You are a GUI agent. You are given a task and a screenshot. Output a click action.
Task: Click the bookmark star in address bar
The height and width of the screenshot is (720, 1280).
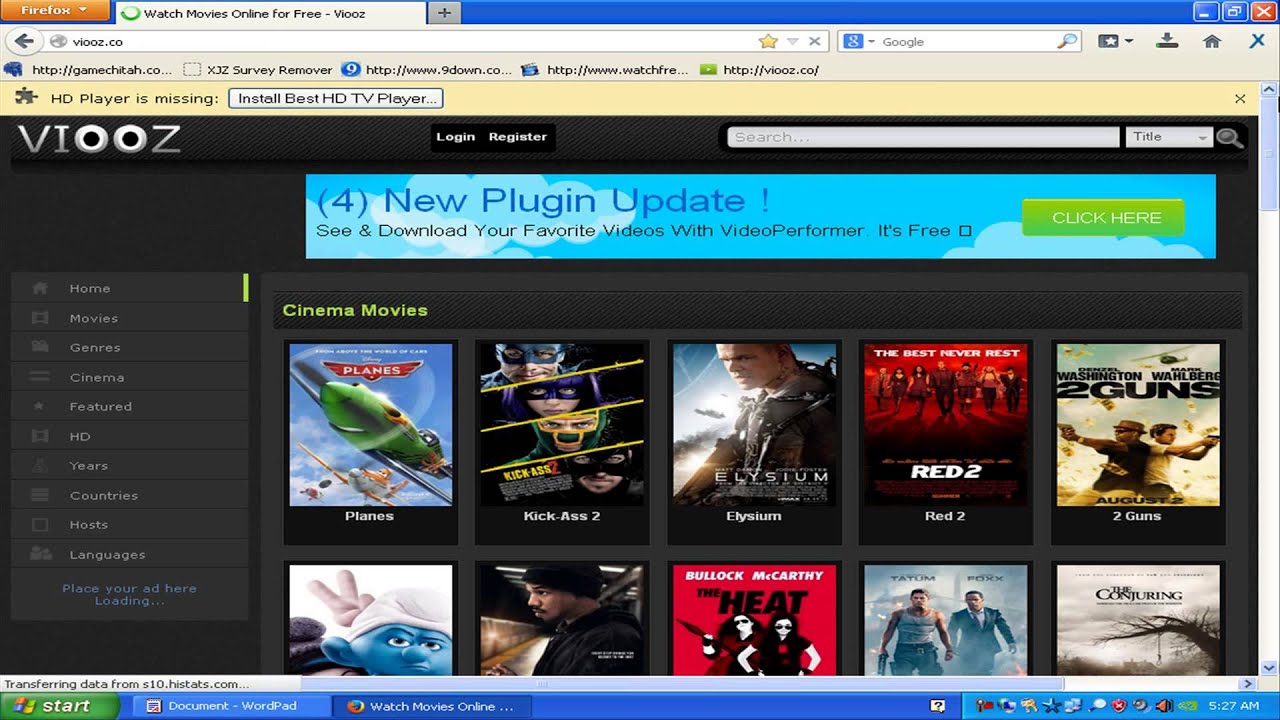pyautogui.click(x=768, y=41)
